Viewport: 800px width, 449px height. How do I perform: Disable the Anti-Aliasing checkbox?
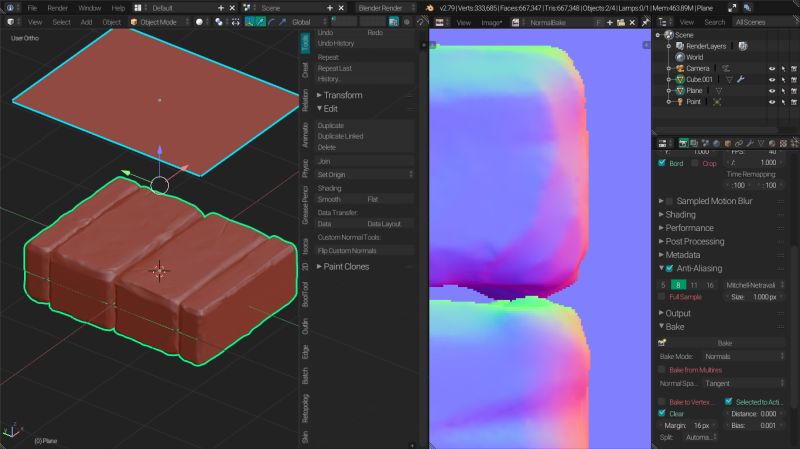[669, 268]
